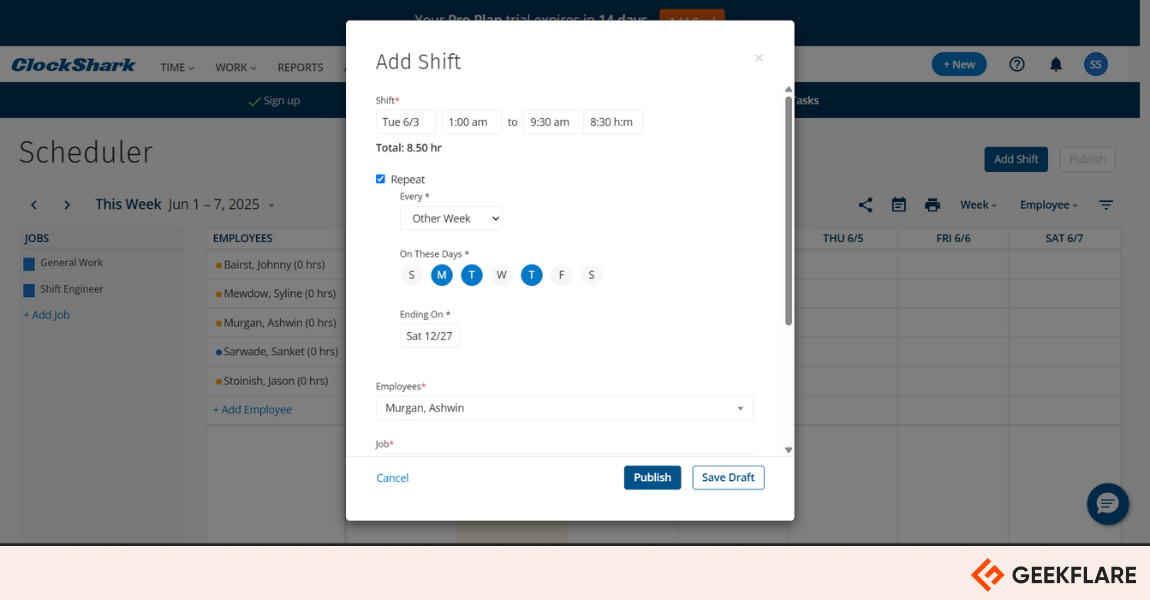Click the share schedule icon
This screenshot has height=600, width=1150.
[865, 205]
